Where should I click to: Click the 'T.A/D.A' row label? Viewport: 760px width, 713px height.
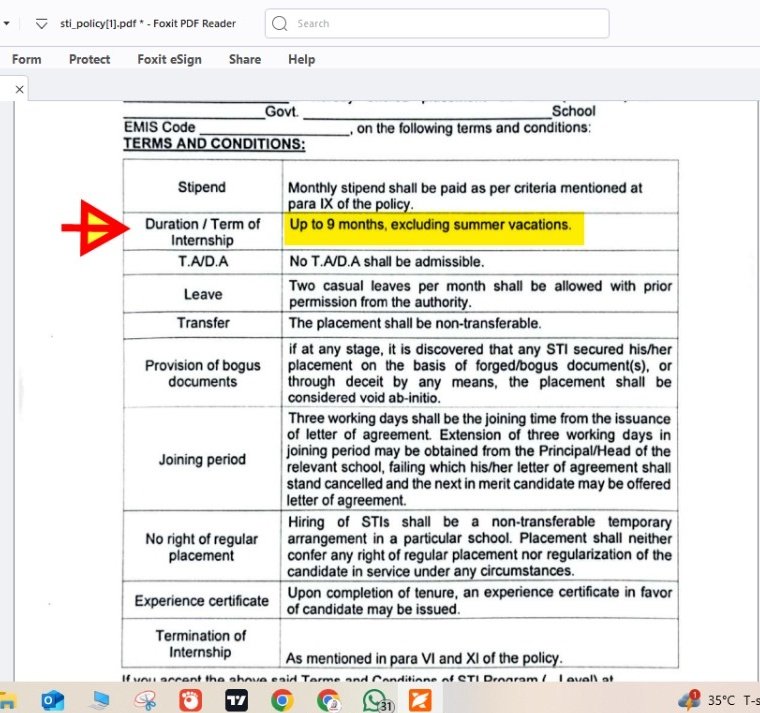point(203,261)
